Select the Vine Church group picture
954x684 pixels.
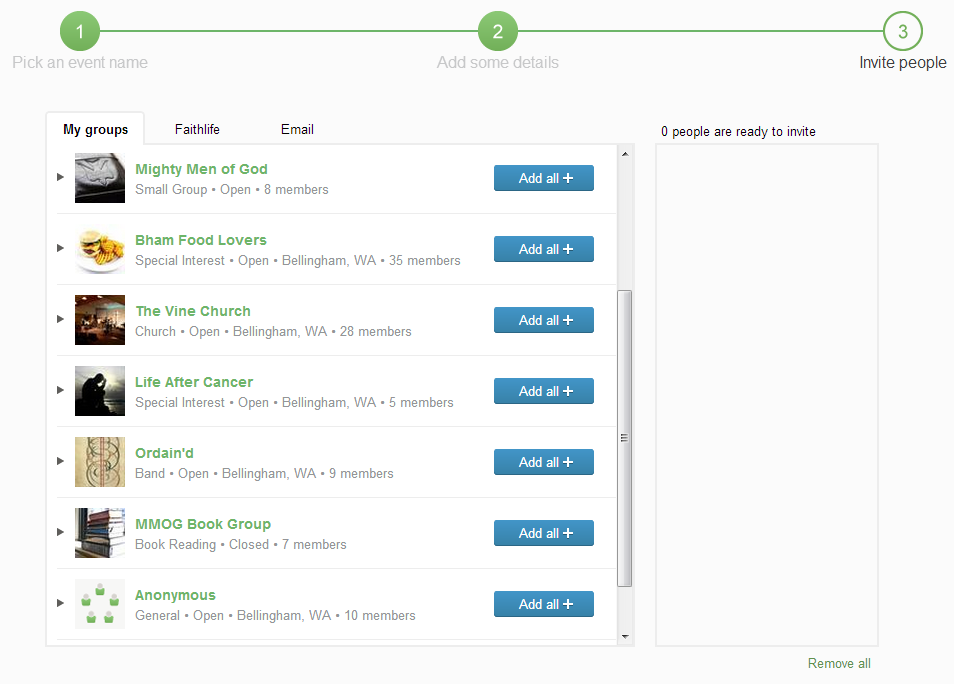point(100,320)
